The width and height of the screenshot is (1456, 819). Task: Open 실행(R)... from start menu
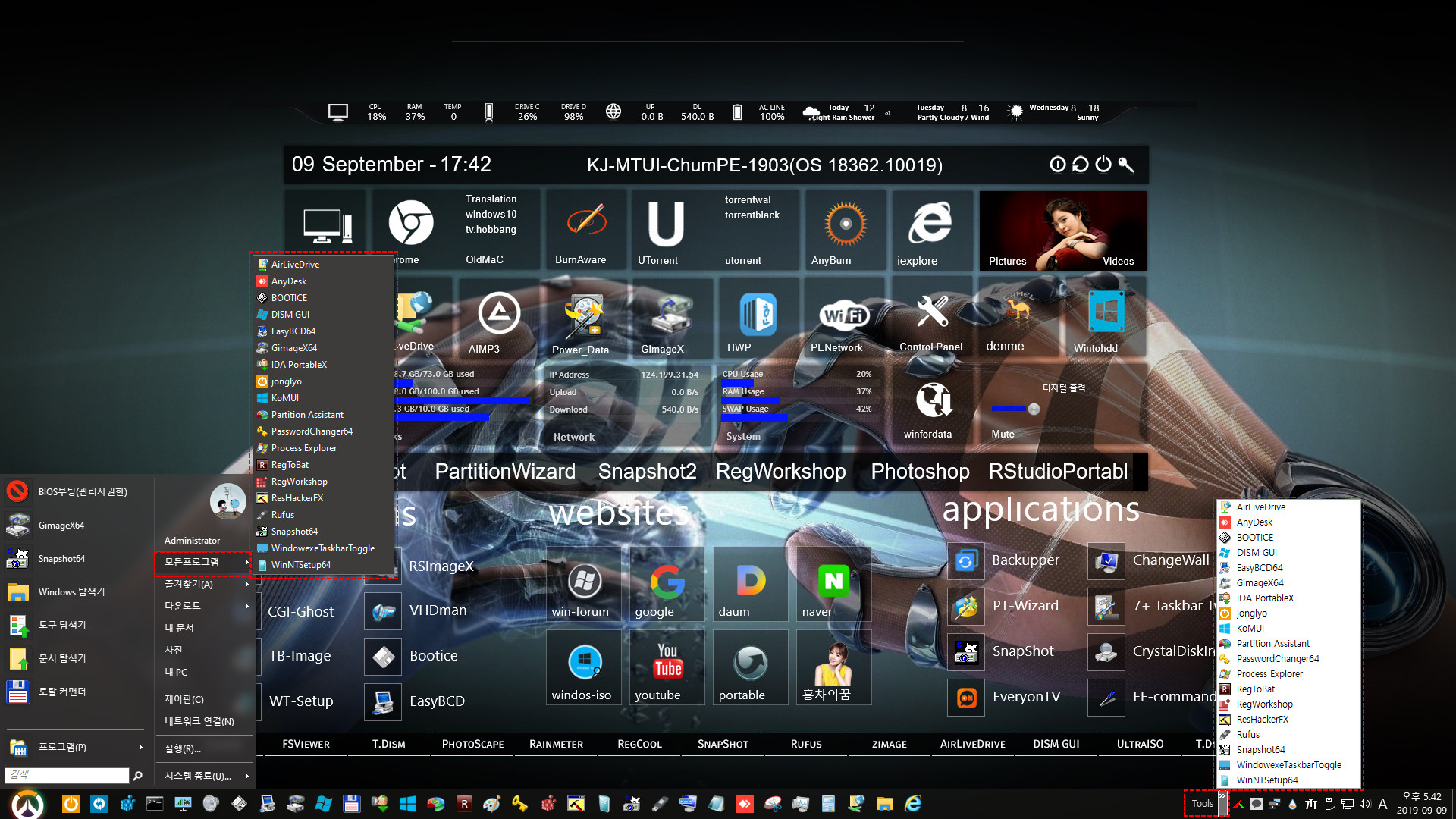coord(204,748)
